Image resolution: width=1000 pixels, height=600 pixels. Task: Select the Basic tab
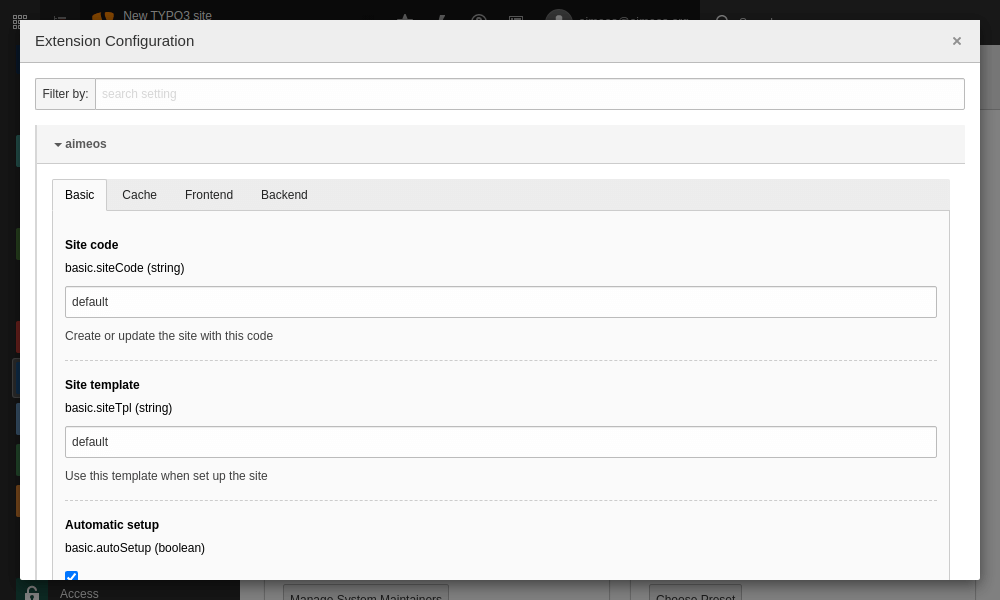[x=80, y=195]
